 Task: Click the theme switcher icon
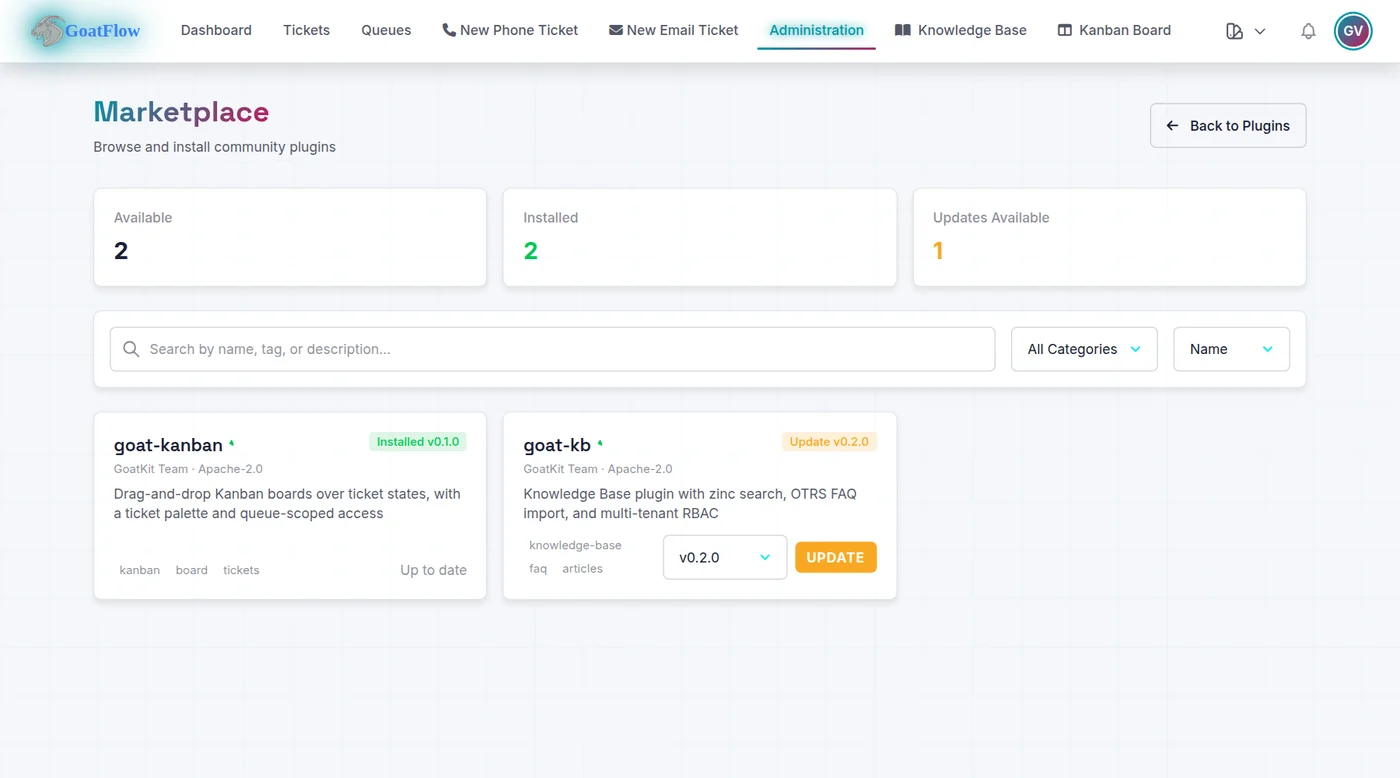[1235, 31]
